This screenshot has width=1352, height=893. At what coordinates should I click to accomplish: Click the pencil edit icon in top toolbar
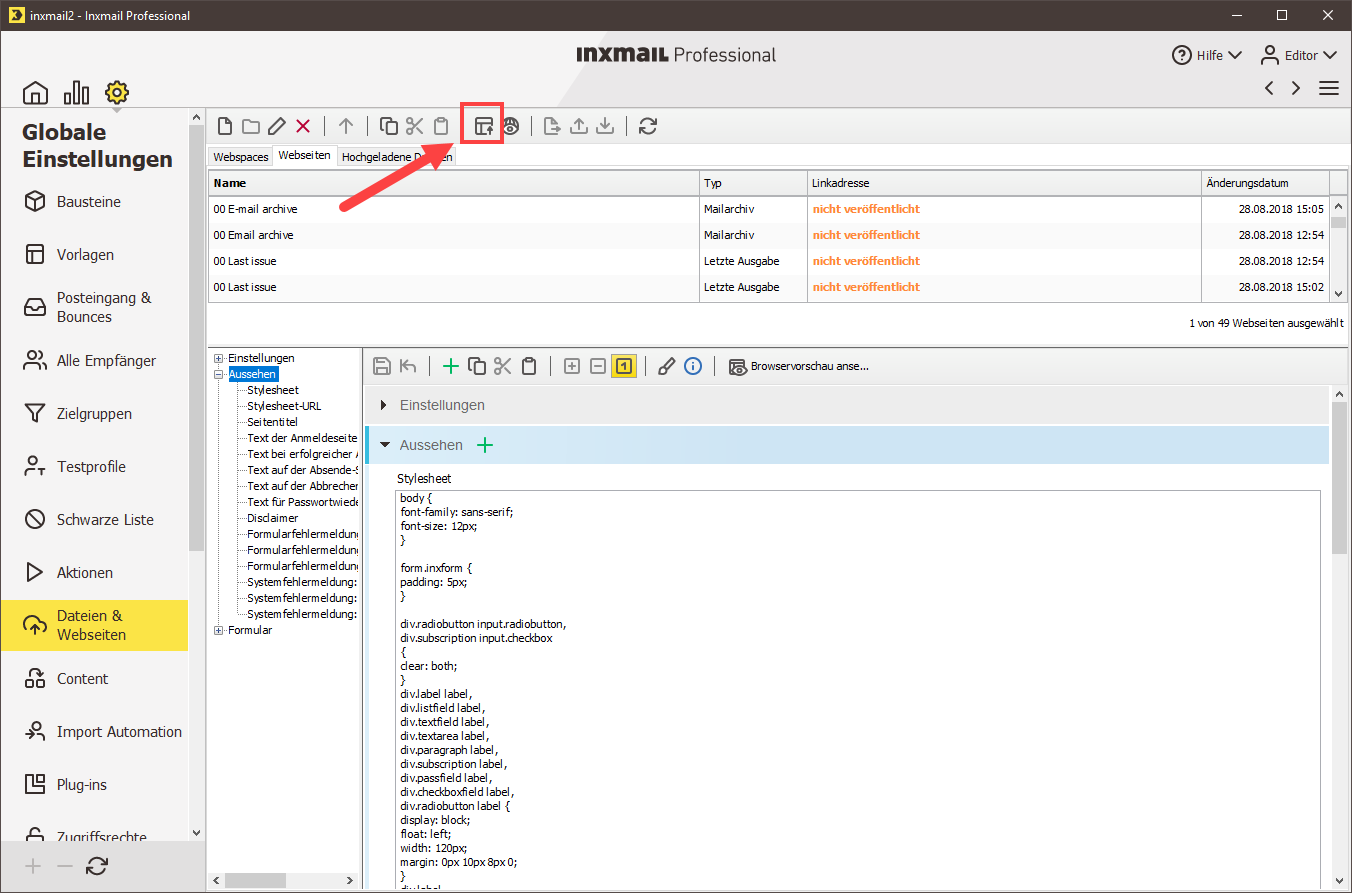point(277,126)
